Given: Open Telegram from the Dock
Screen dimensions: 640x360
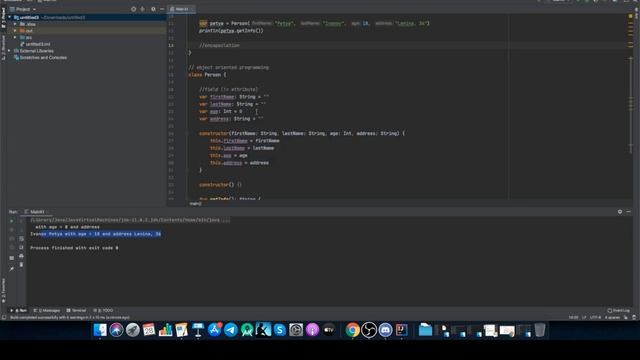Looking at the screenshot, I should 231,330.
